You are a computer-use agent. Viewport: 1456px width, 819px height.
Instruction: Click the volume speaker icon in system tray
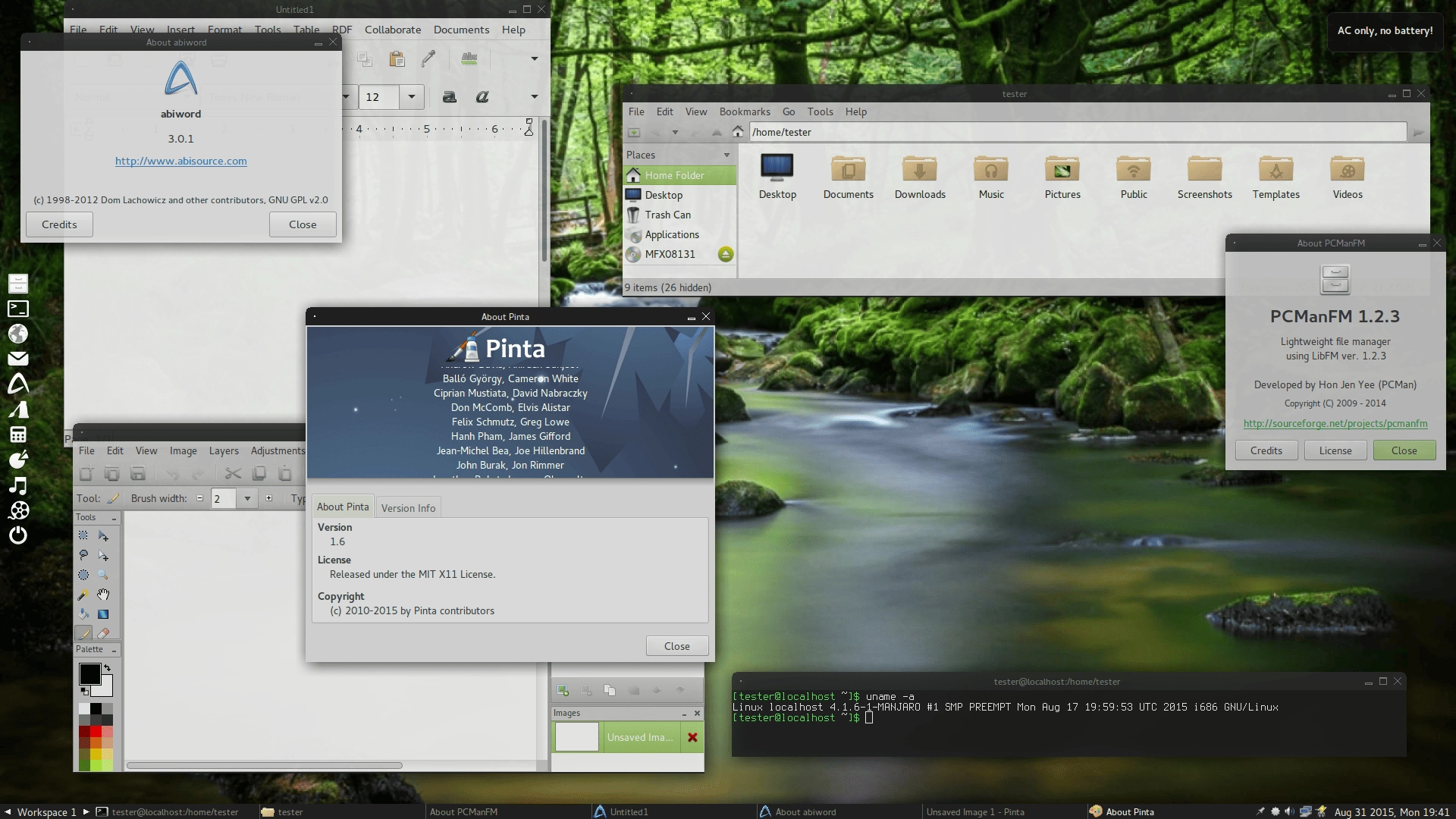click(1290, 811)
